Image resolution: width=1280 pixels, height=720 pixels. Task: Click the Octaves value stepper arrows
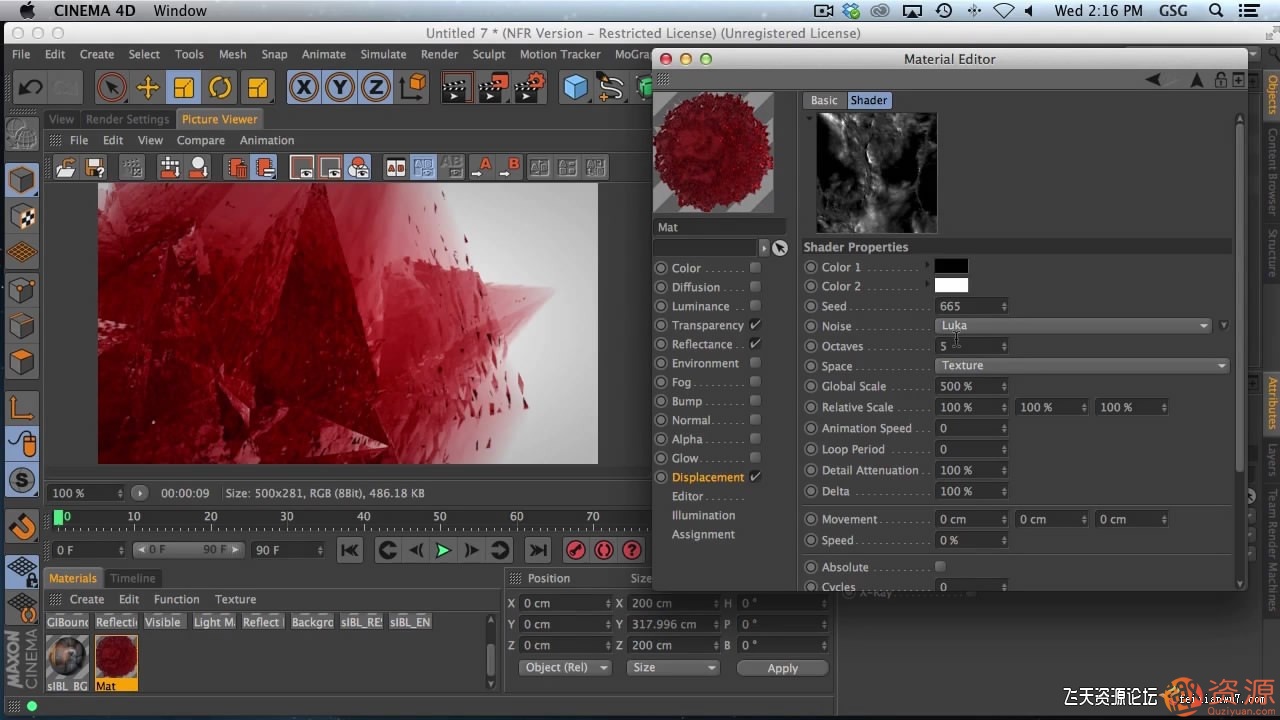click(1004, 346)
